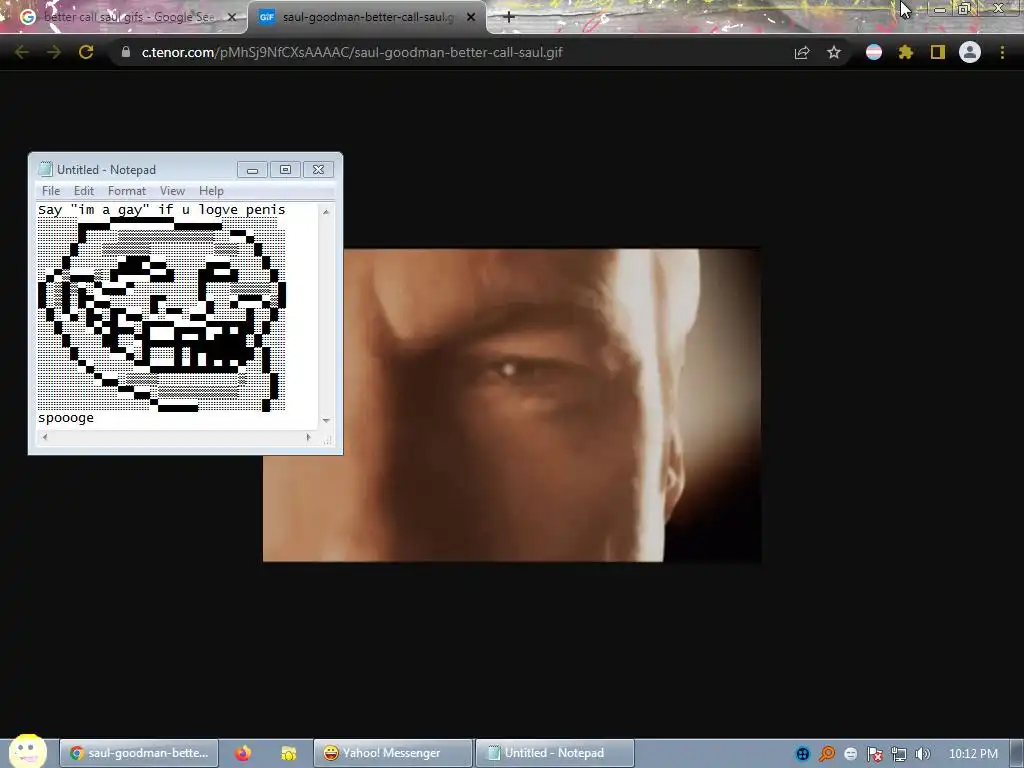Open Notepad File menu
The width and height of the screenshot is (1024, 768).
pyautogui.click(x=51, y=191)
